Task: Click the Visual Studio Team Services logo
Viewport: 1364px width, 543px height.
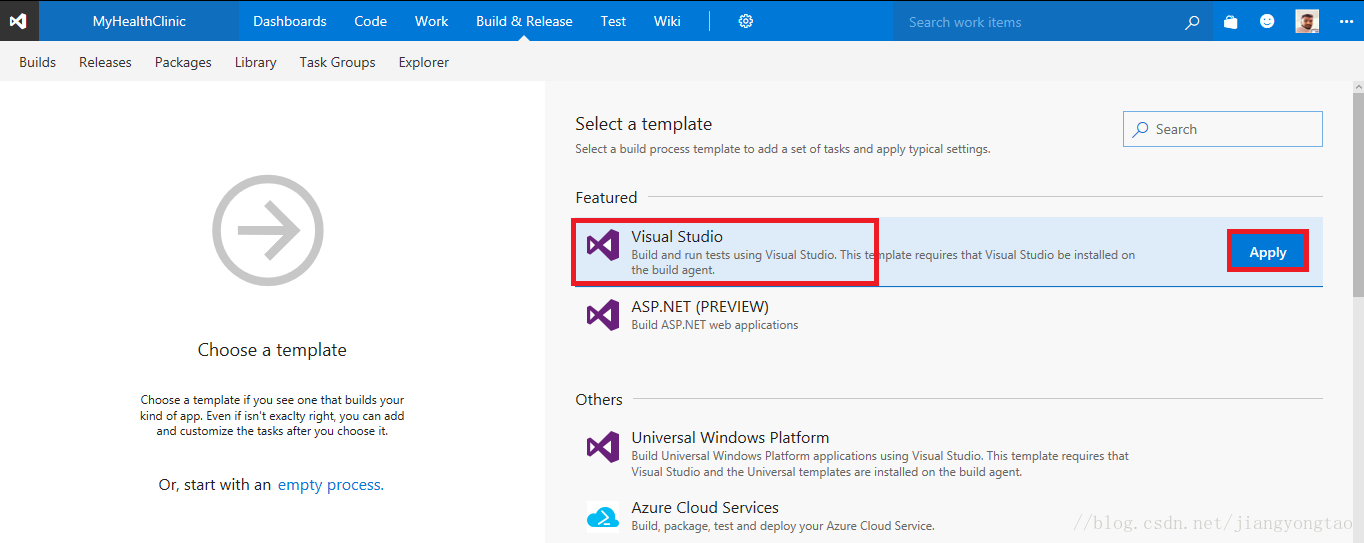Action: [19, 21]
